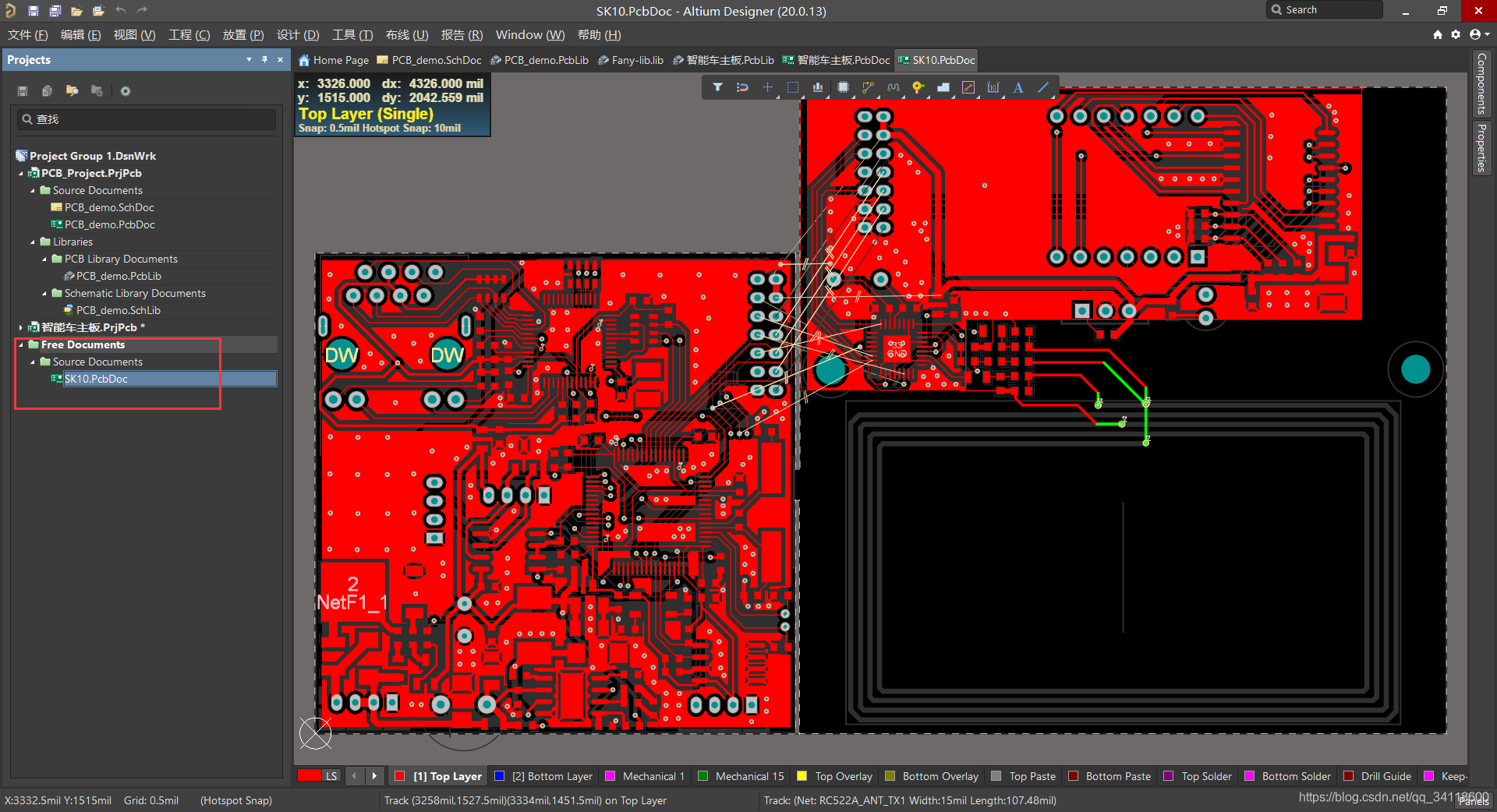Activate the Place Text String tool
1497x812 pixels.
coord(1018,87)
